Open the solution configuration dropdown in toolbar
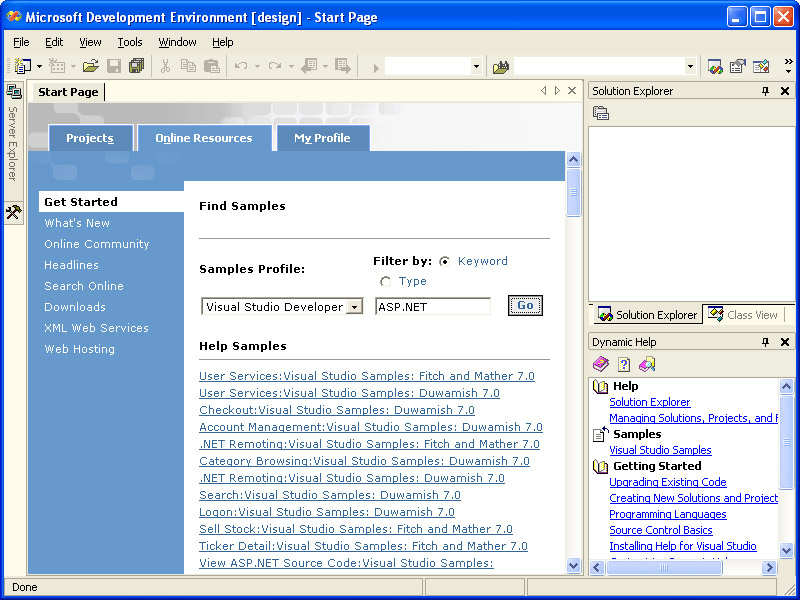Image resolution: width=800 pixels, height=600 pixels. (x=476, y=66)
